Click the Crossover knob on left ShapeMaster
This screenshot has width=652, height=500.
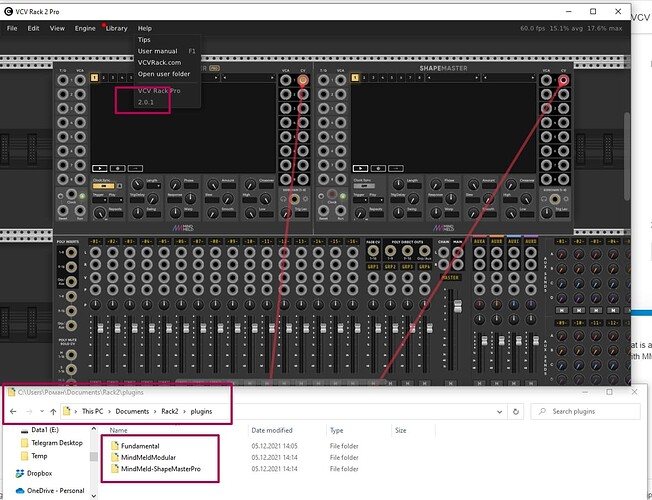pos(250,184)
